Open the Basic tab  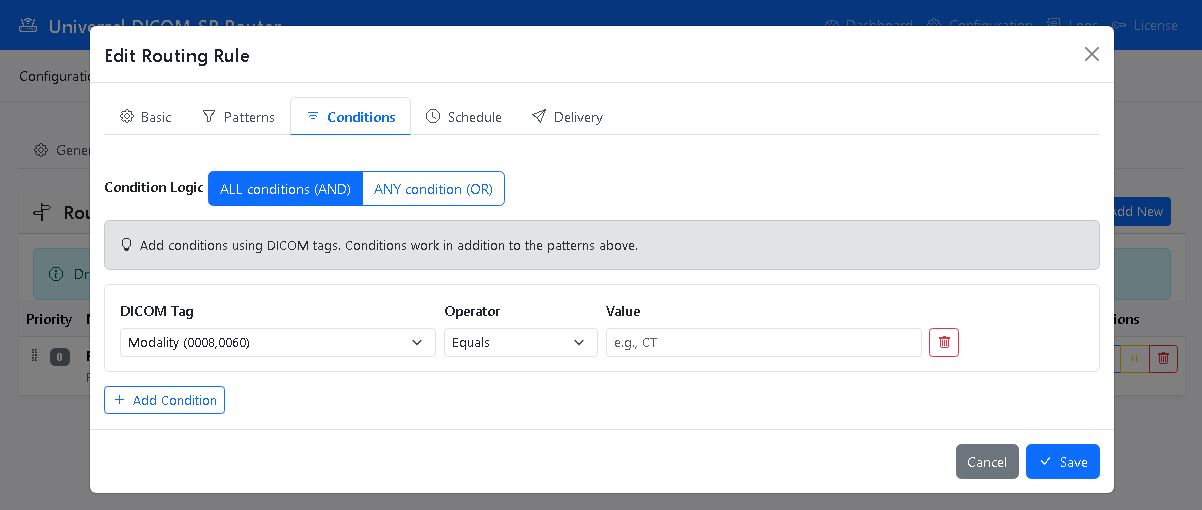[x=146, y=117]
